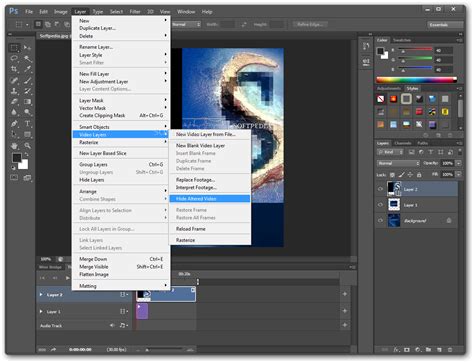This screenshot has width=474, height=363.
Task: Select the Rectangle shape tool
Action: 27,134
